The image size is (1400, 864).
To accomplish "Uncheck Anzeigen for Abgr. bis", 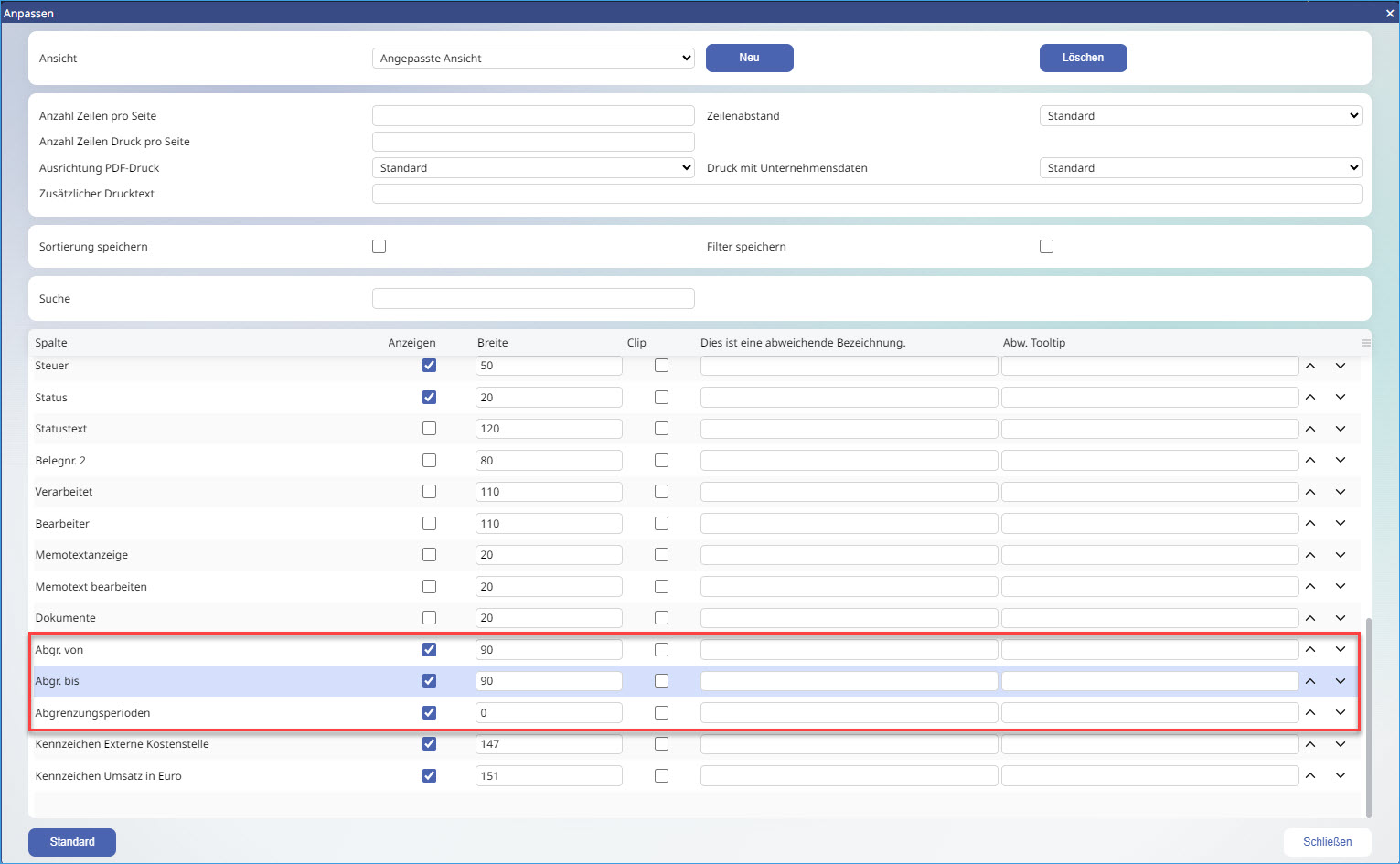I will pos(429,681).
